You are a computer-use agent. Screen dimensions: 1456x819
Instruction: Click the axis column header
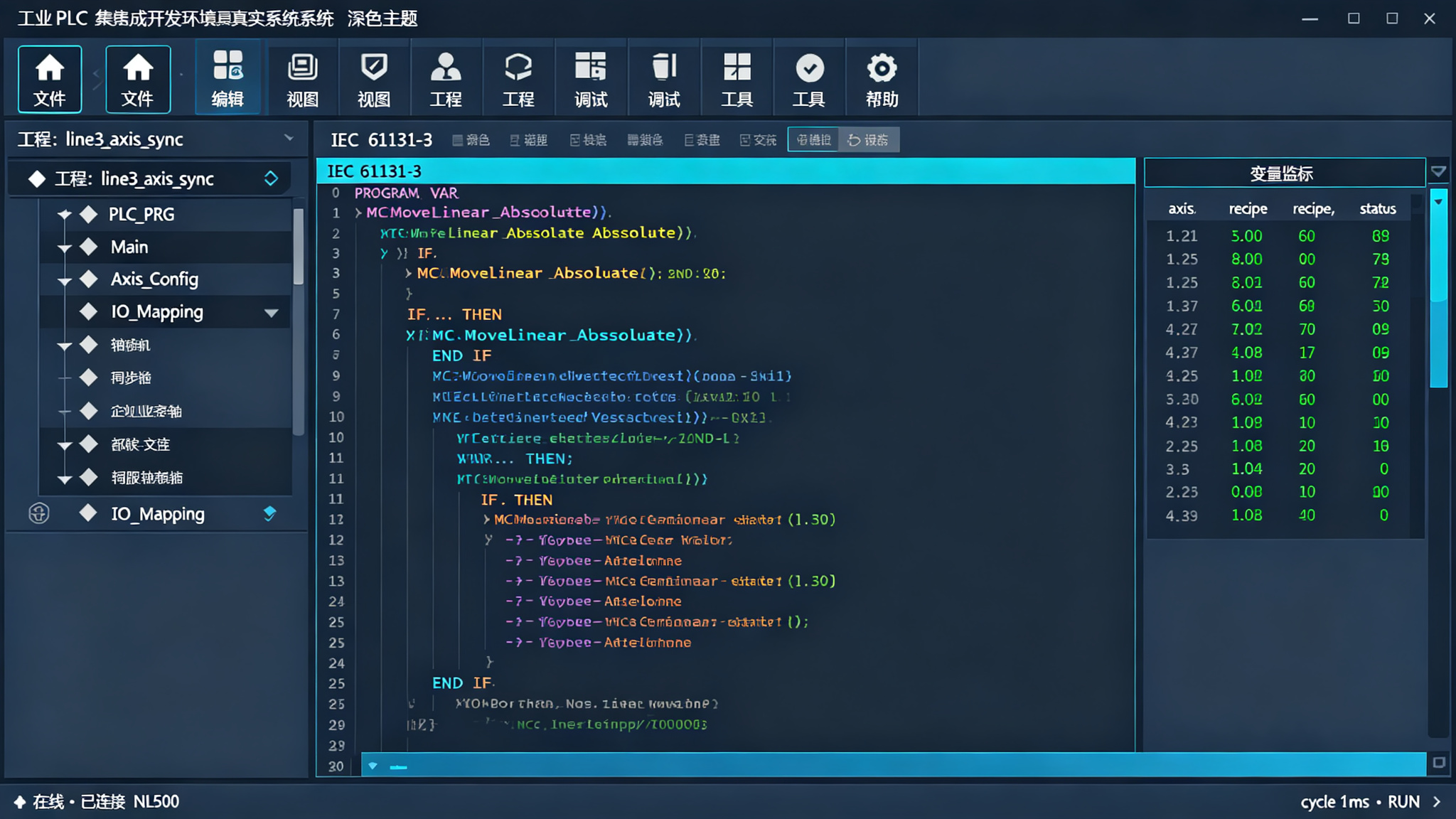pos(1182,209)
